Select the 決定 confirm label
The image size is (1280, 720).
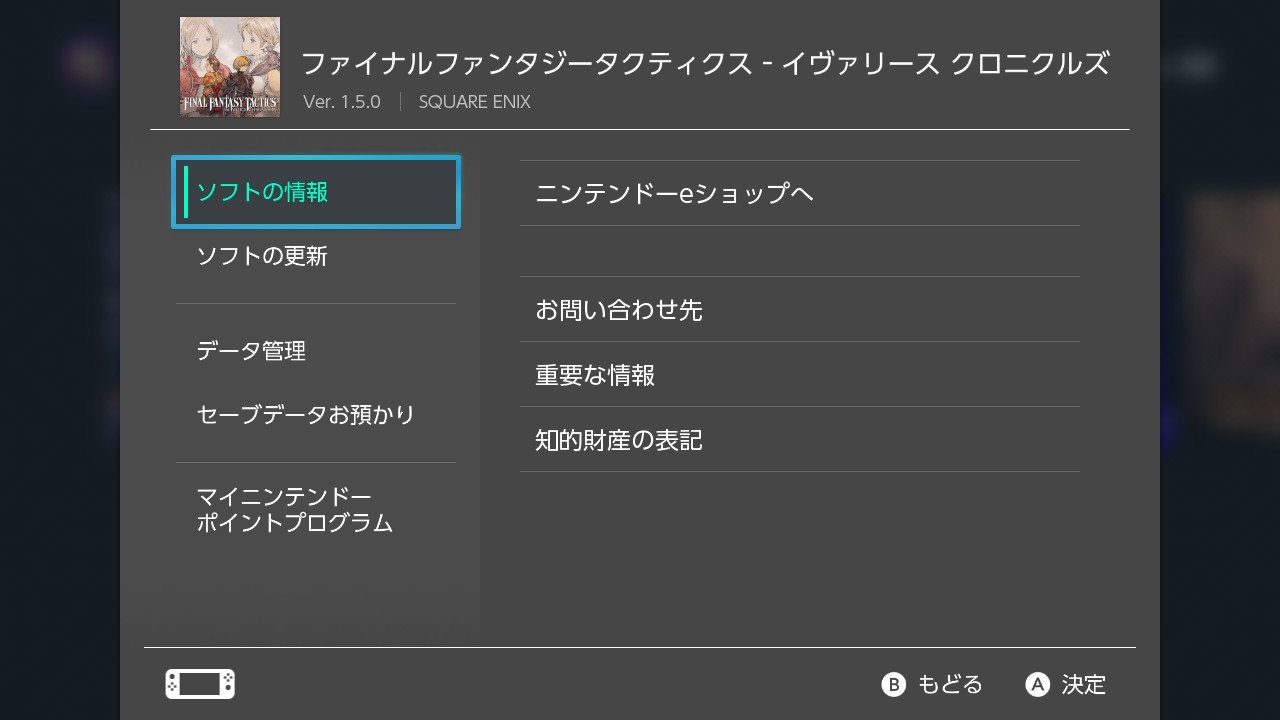pos(1084,684)
